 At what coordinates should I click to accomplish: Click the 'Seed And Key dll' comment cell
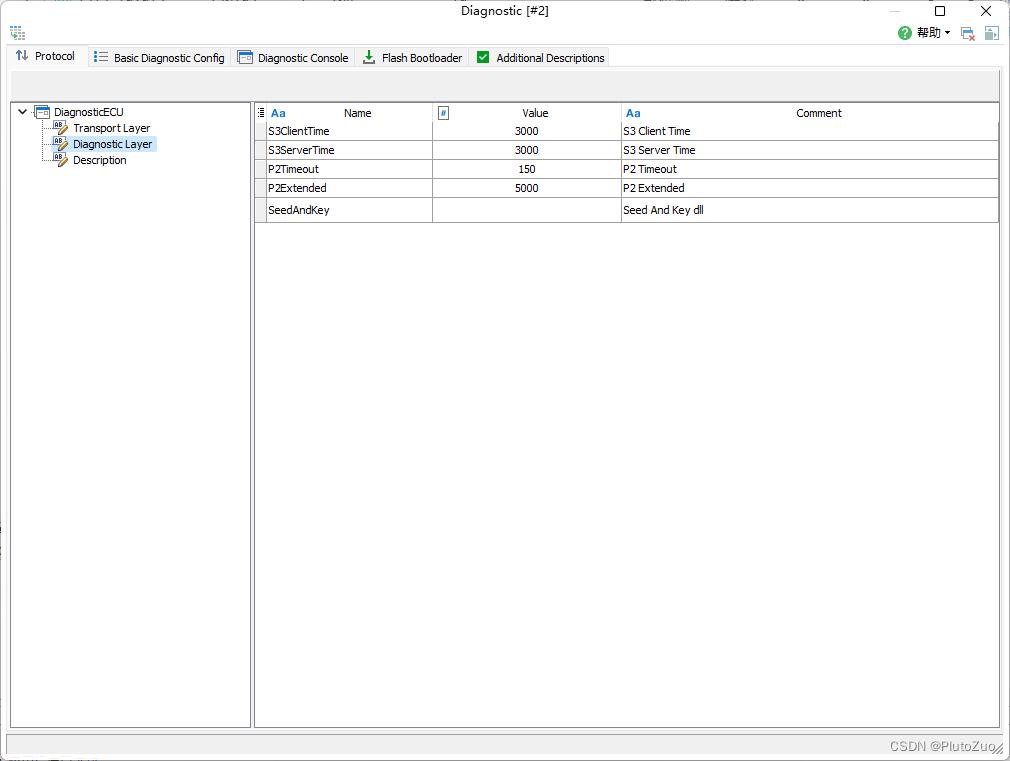810,210
